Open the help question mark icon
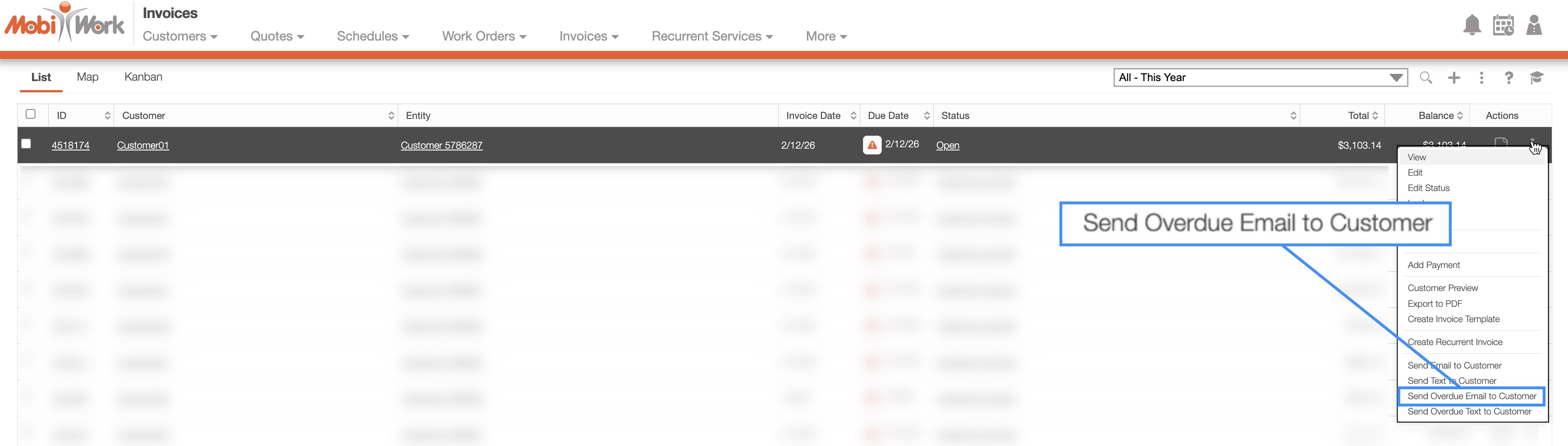The width and height of the screenshot is (1568, 446). pyautogui.click(x=1508, y=78)
